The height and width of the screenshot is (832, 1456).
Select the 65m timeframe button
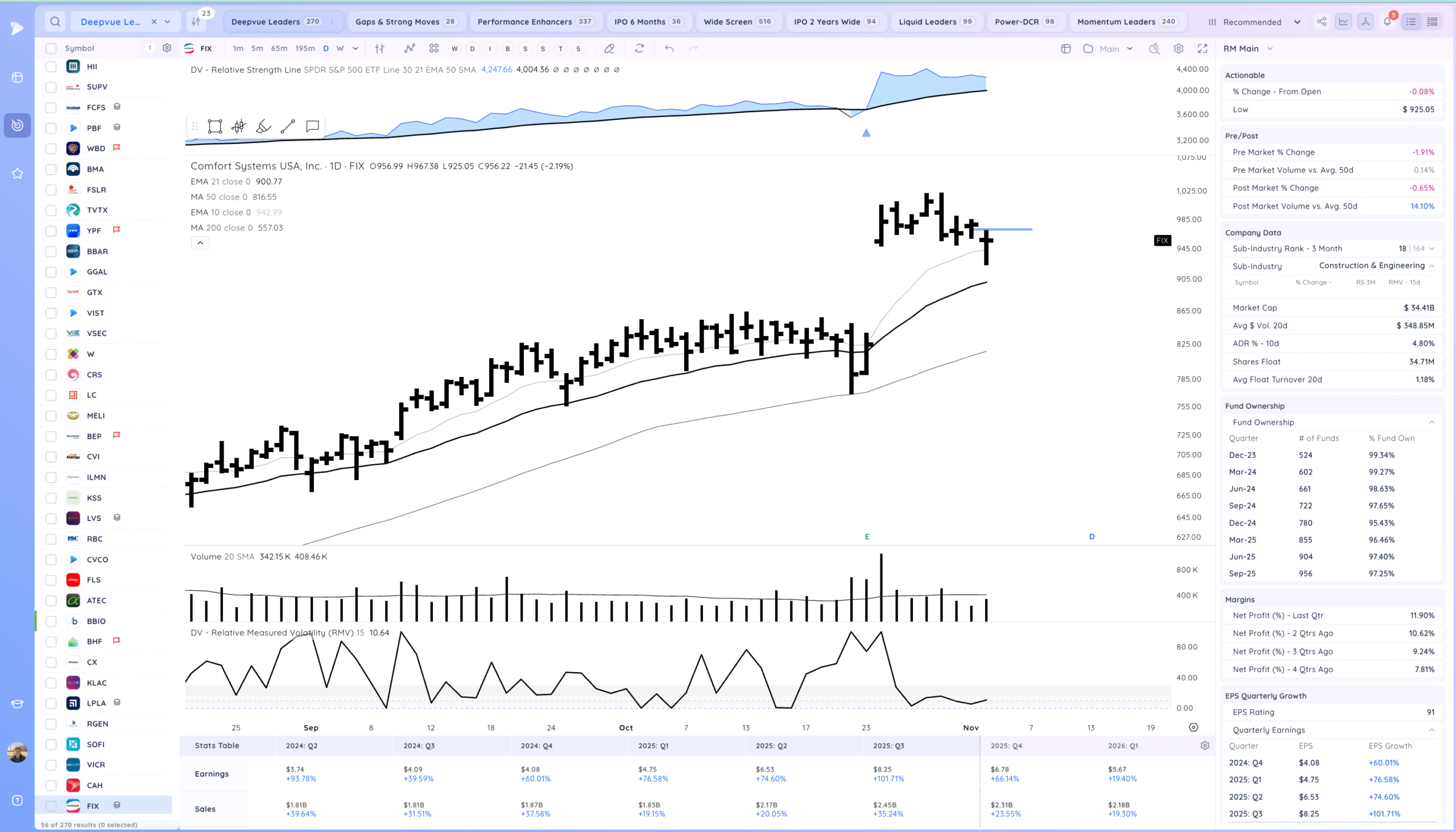279,48
